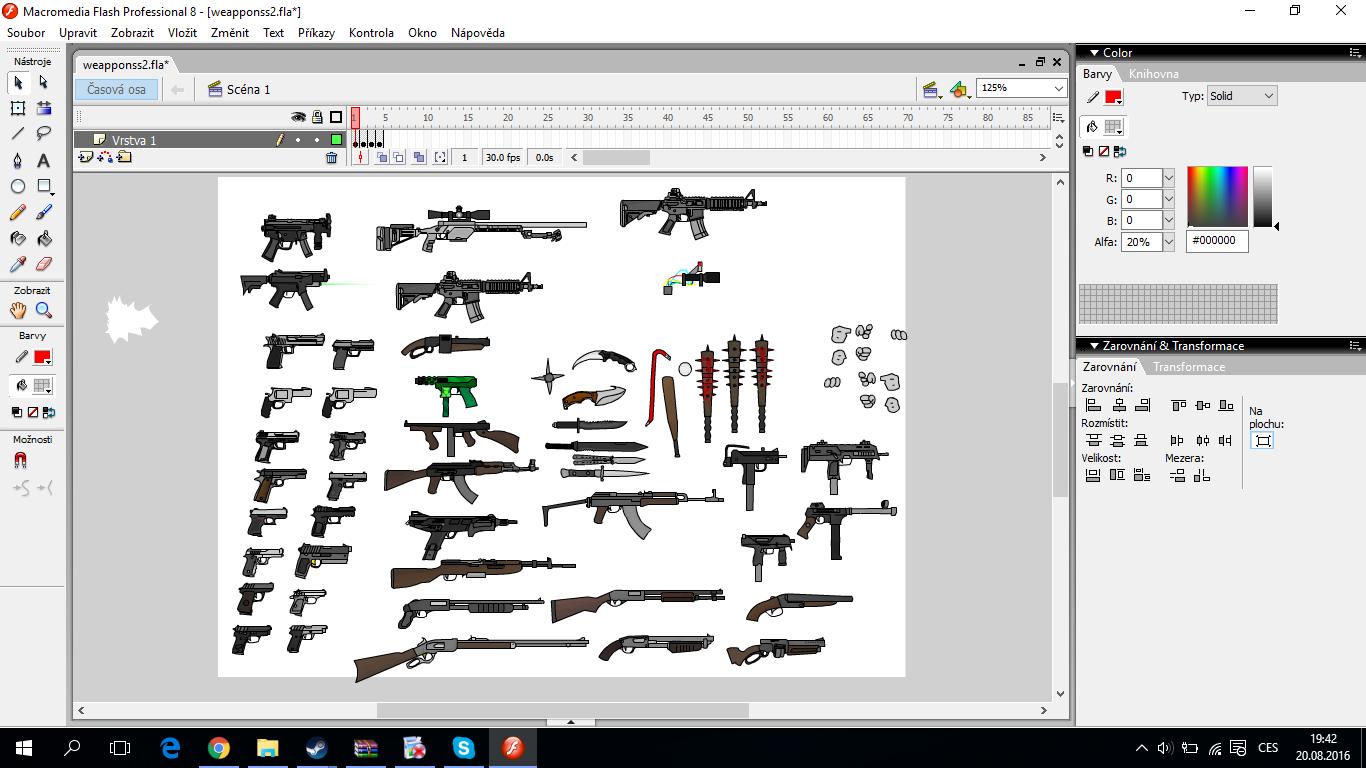The width and height of the screenshot is (1366, 768).
Task: Select the Rectangle tool
Action: (x=44, y=186)
